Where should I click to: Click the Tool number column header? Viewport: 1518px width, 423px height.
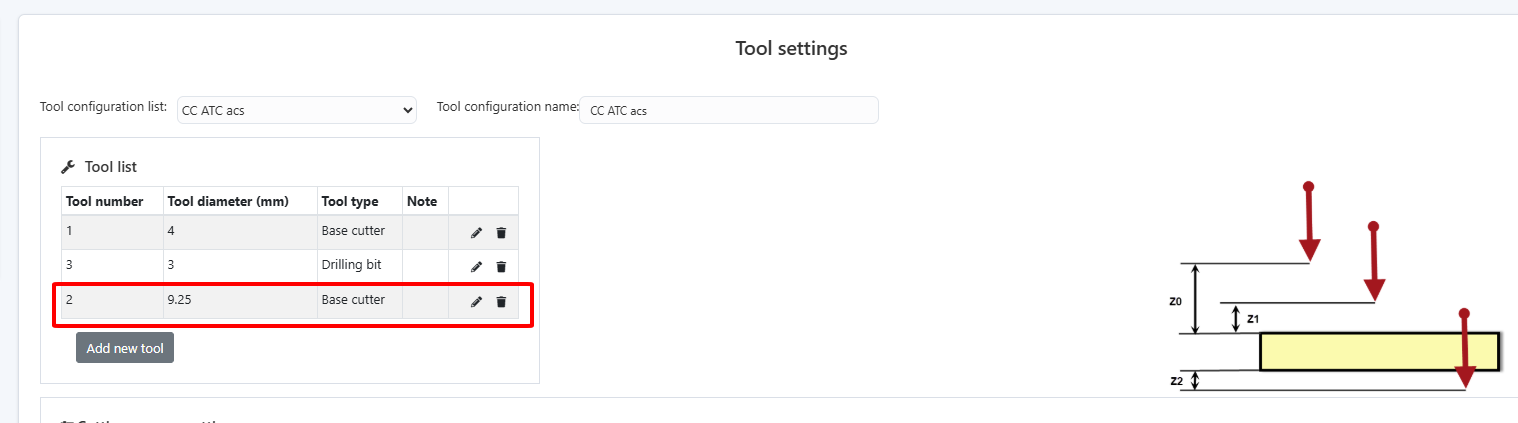105,201
